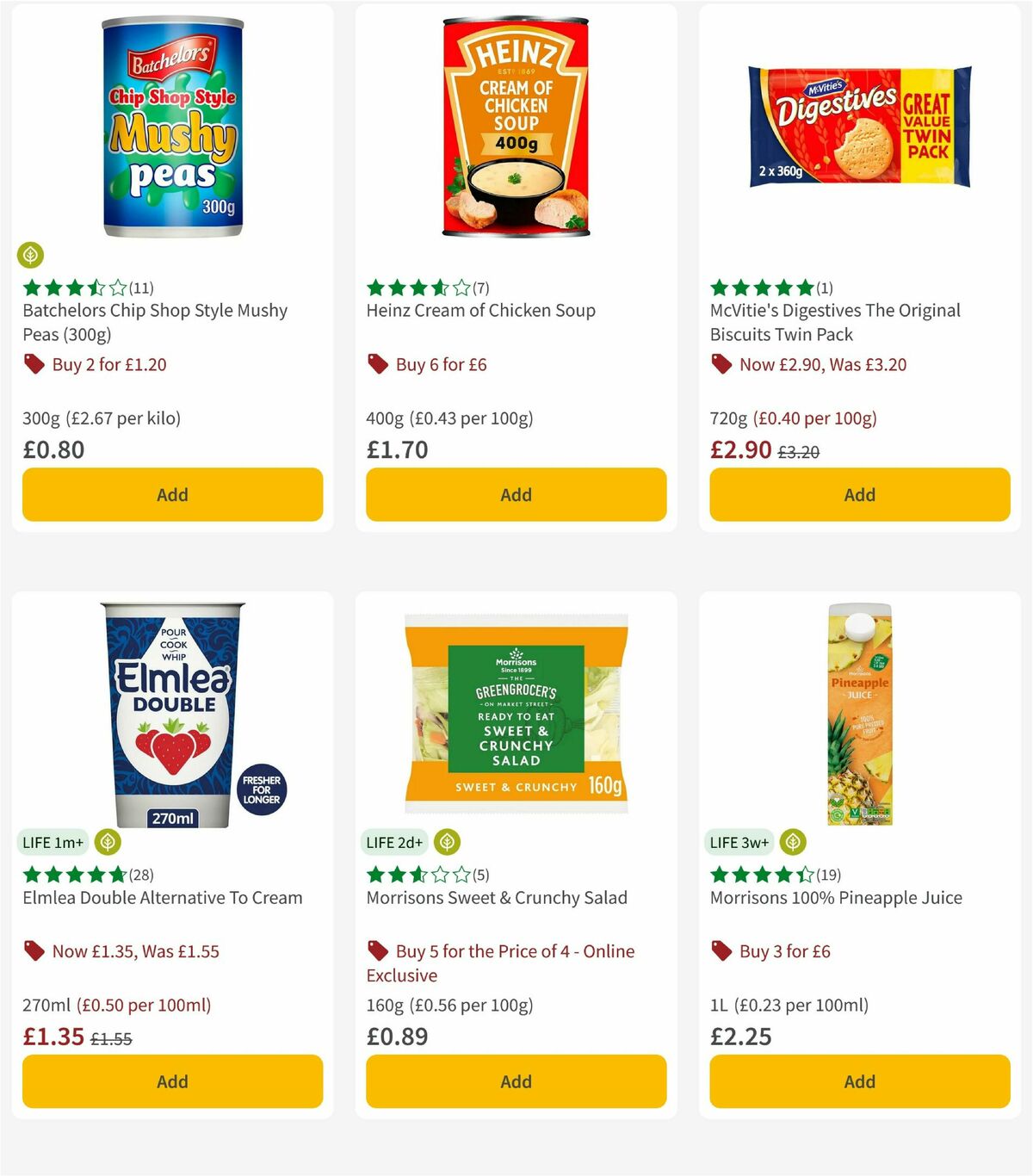Click the leaf icon next to the LIFE 2d+ badge
1033x1176 pixels.
(x=446, y=842)
